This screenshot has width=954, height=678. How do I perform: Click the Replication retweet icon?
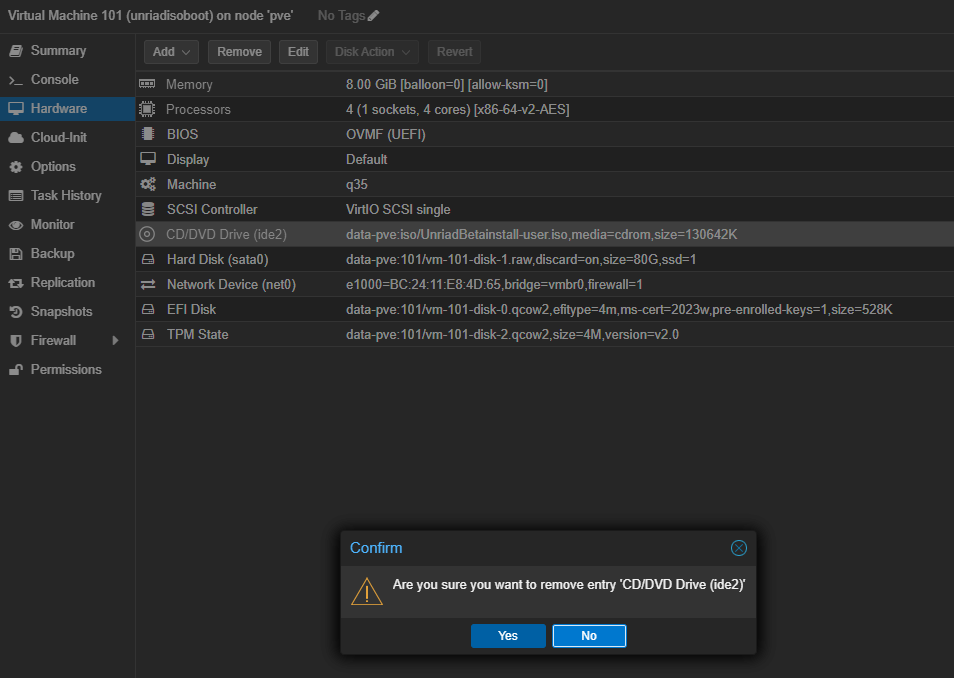[x=16, y=283]
